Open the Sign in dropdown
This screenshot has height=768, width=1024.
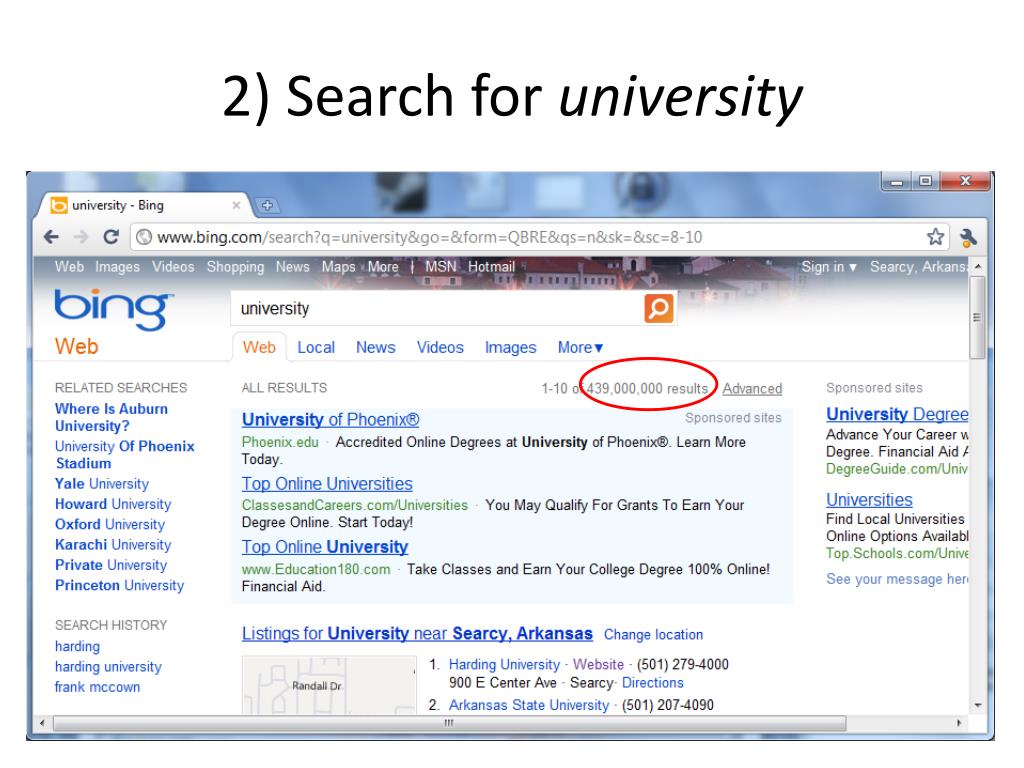point(829,267)
